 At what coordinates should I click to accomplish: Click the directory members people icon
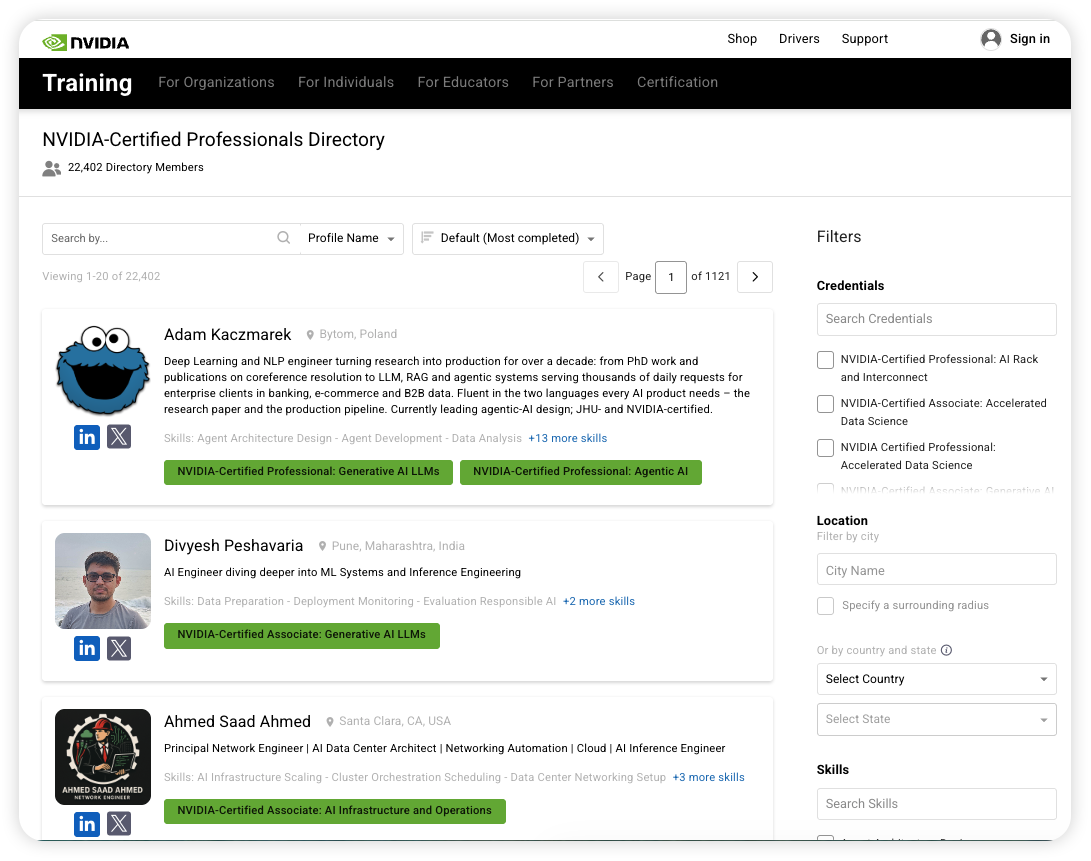[x=51, y=168]
